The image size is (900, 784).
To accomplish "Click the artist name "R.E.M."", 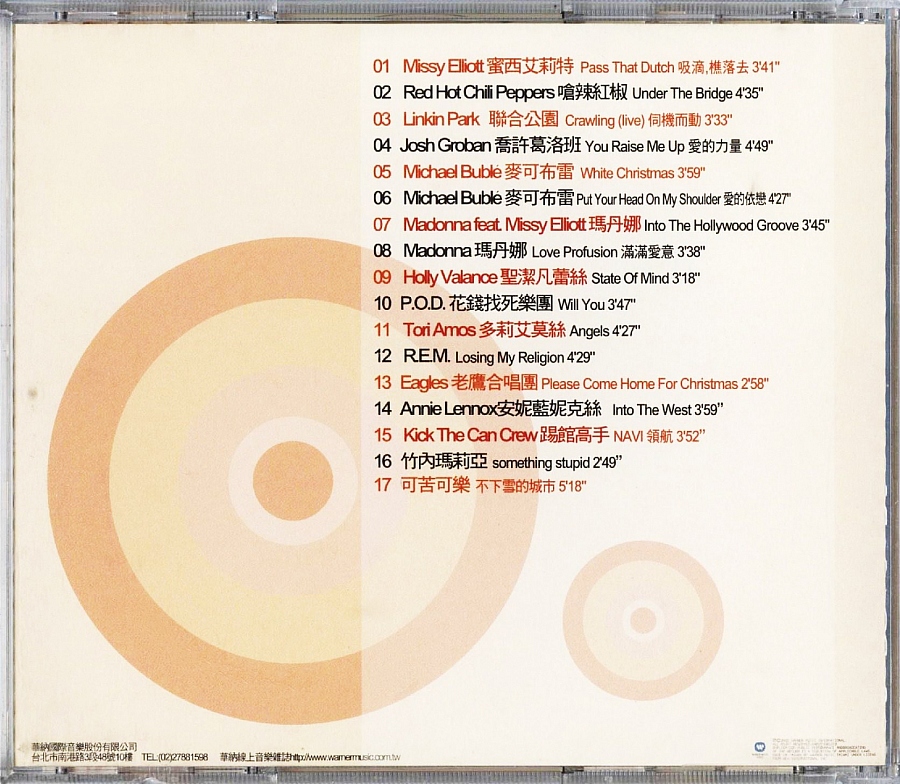I will click(426, 357).
